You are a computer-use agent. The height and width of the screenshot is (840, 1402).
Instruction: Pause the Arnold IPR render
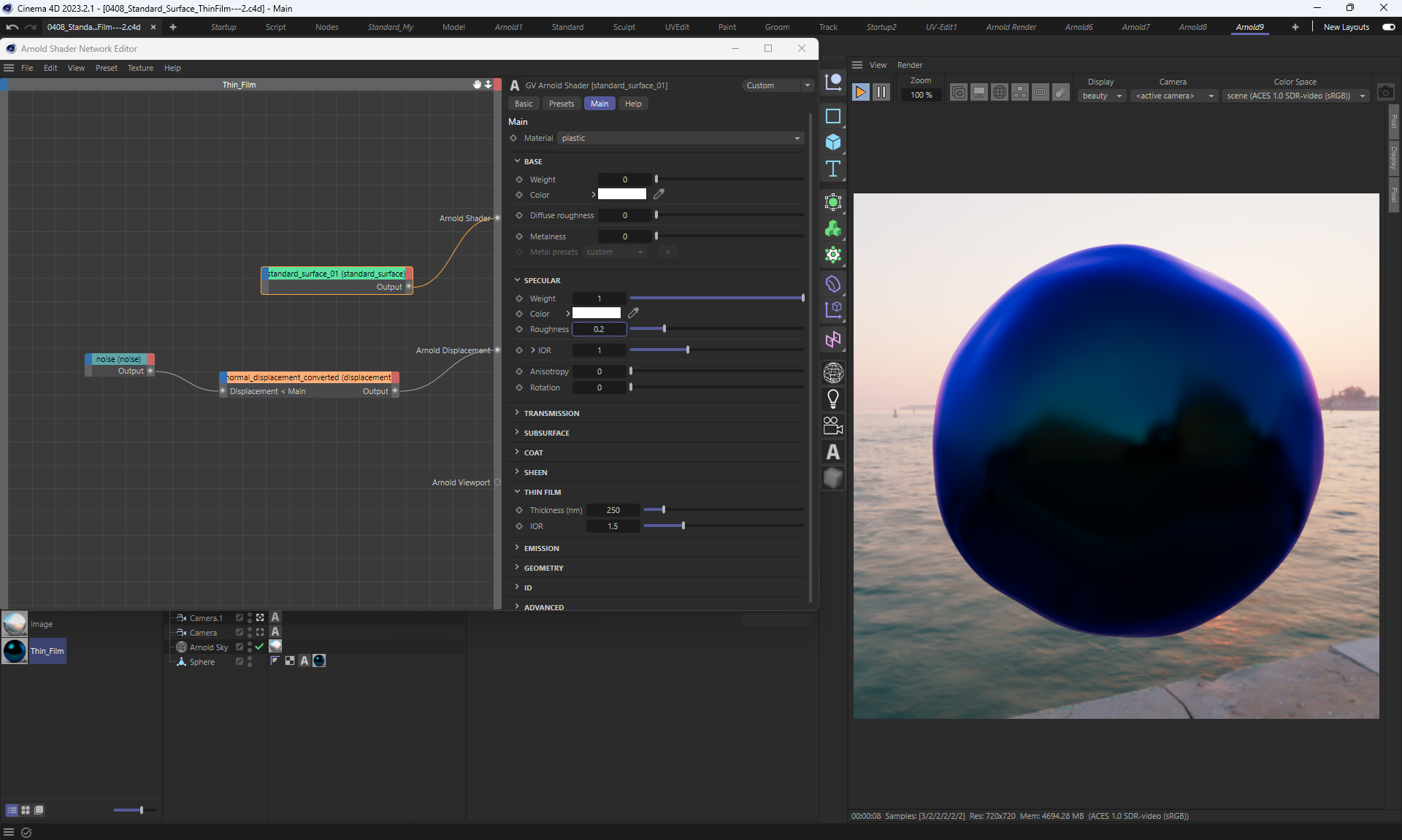coord(881,92)
